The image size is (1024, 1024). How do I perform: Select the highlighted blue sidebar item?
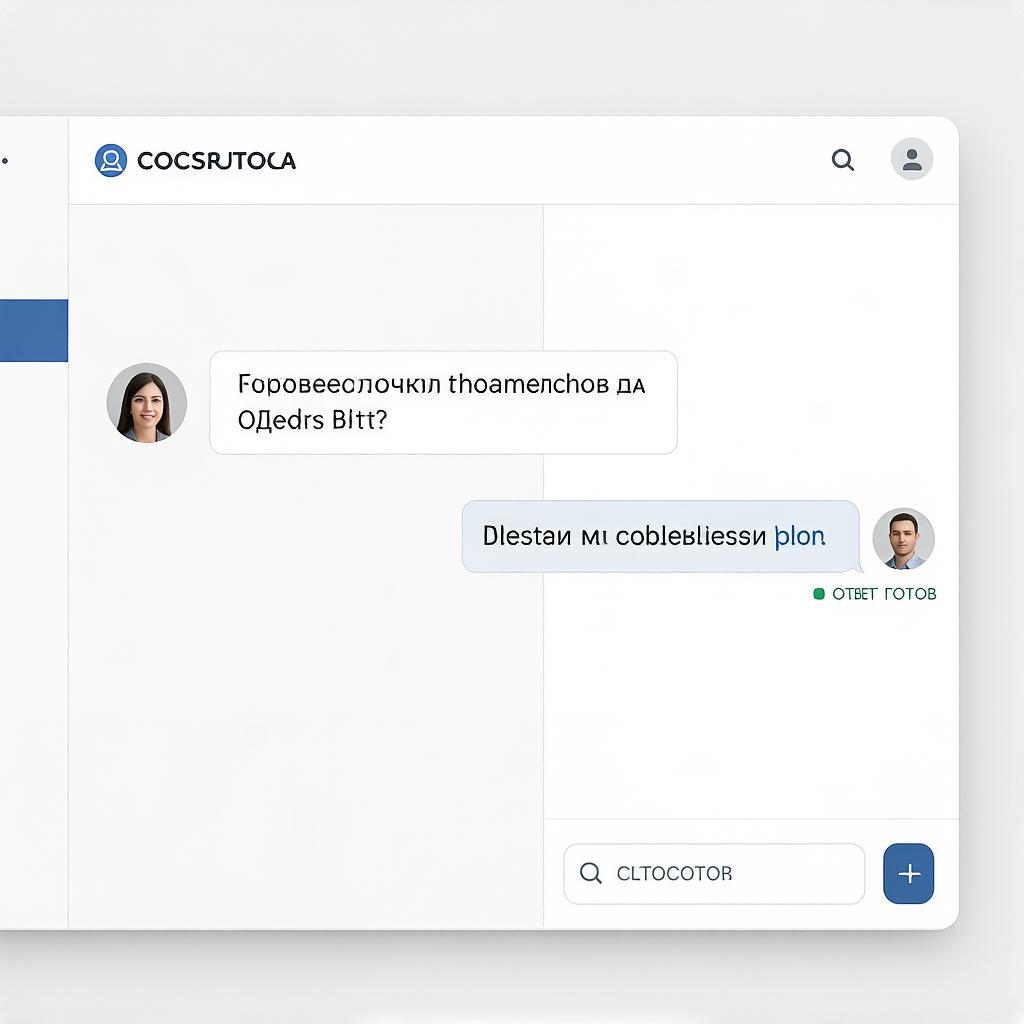click(x=34, y=330)
